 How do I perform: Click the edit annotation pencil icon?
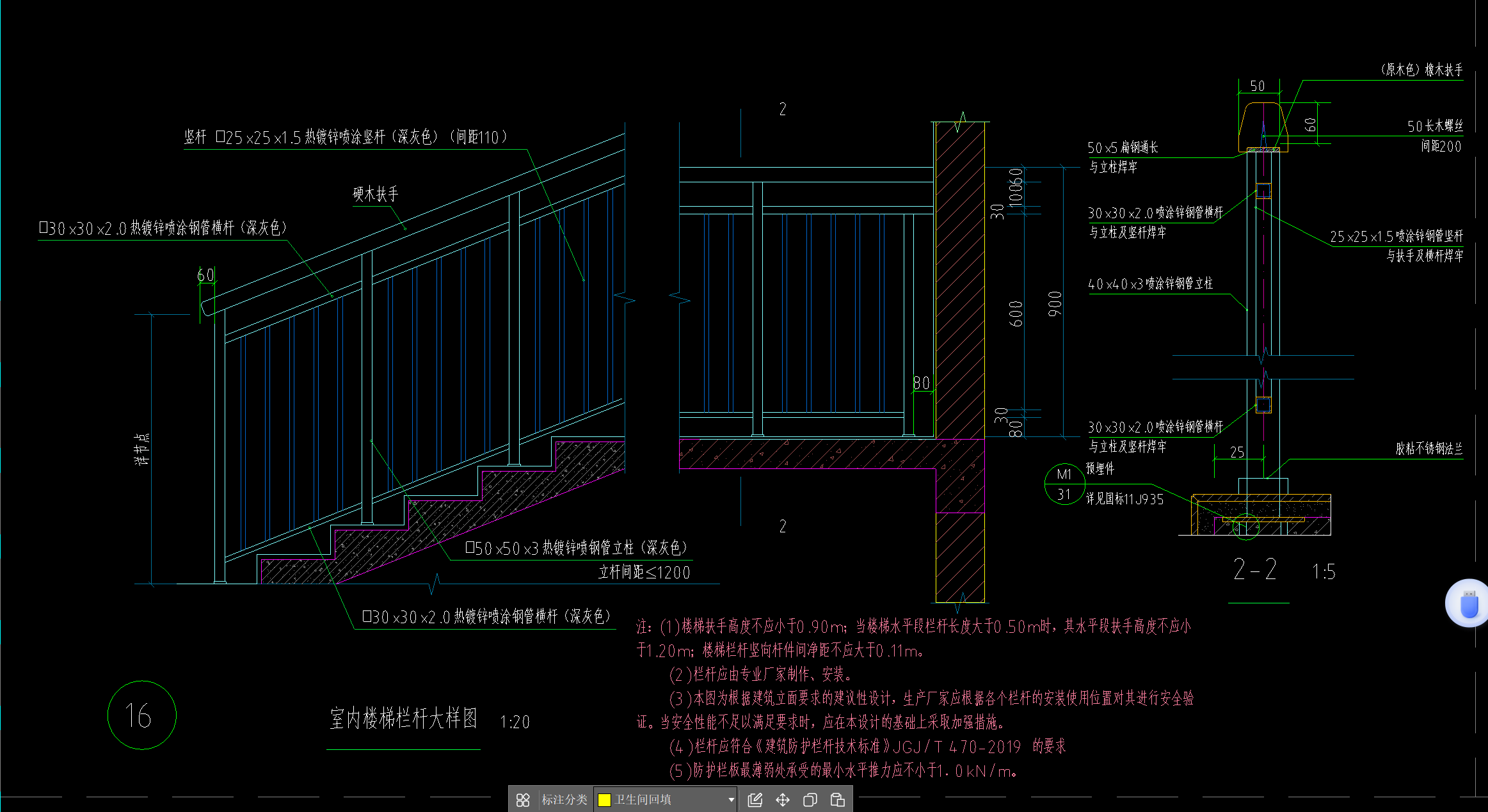(755, 800)
